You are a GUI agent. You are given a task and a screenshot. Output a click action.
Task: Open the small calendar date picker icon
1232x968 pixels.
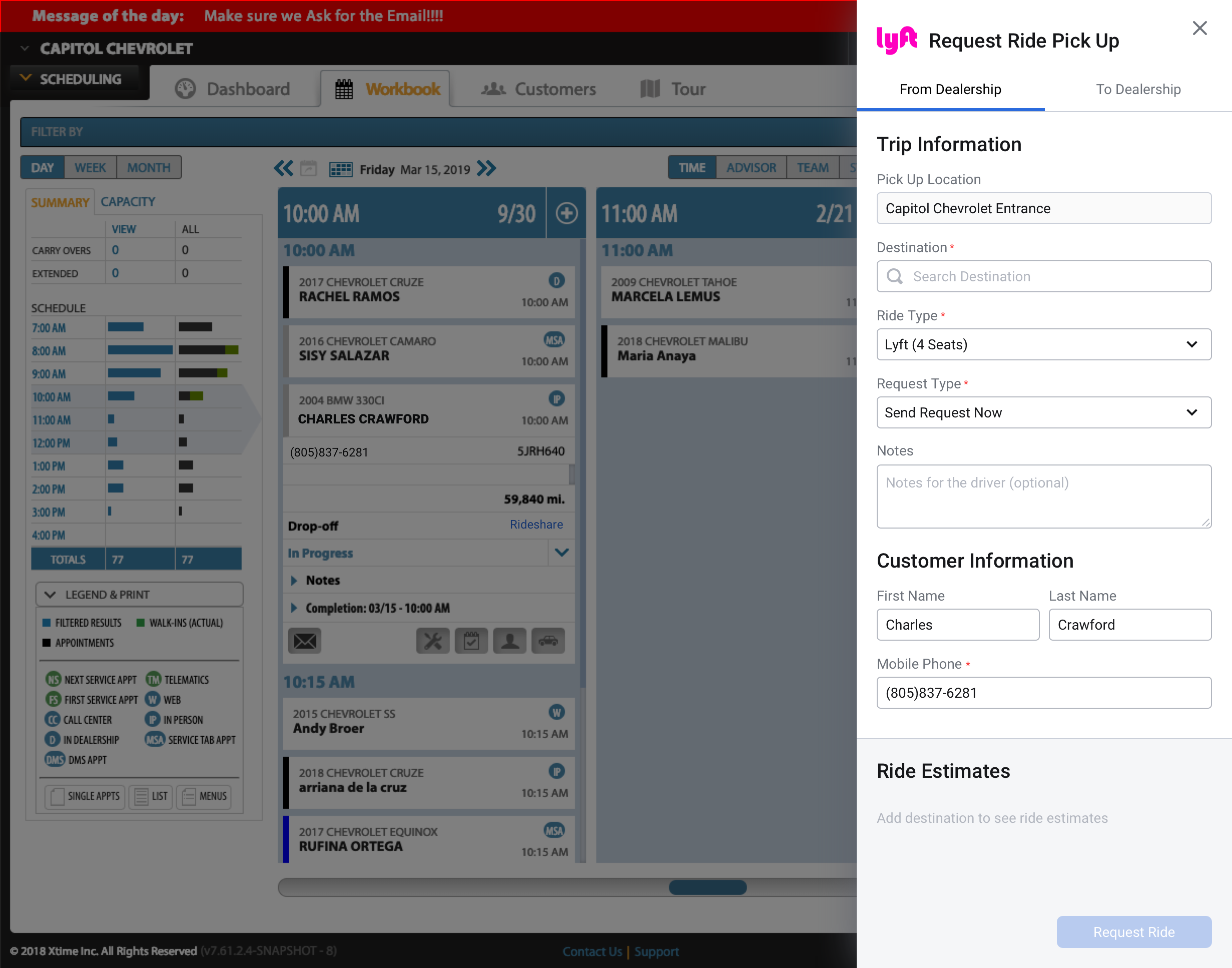[x=308, y=168]
